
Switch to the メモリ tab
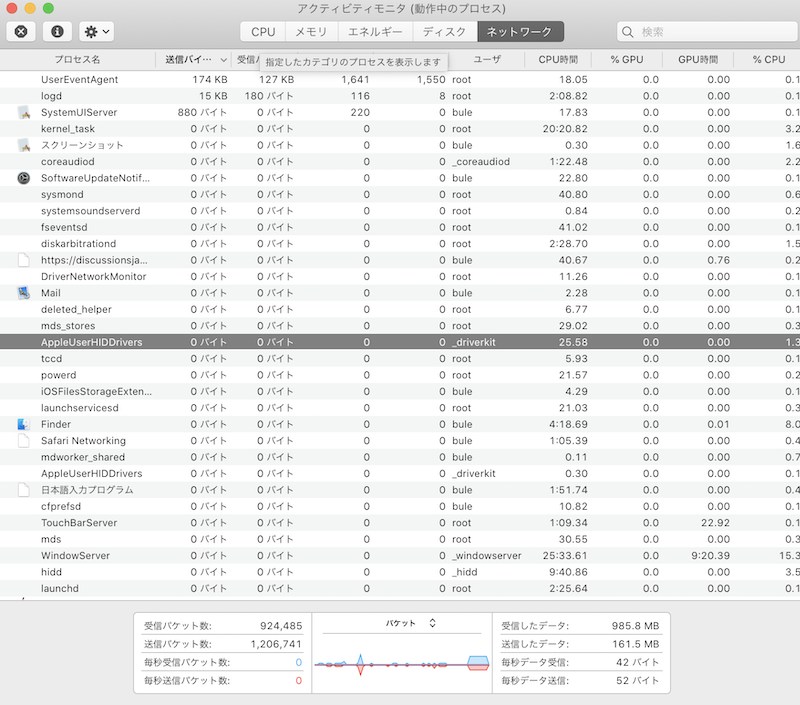tap(311, 32)
